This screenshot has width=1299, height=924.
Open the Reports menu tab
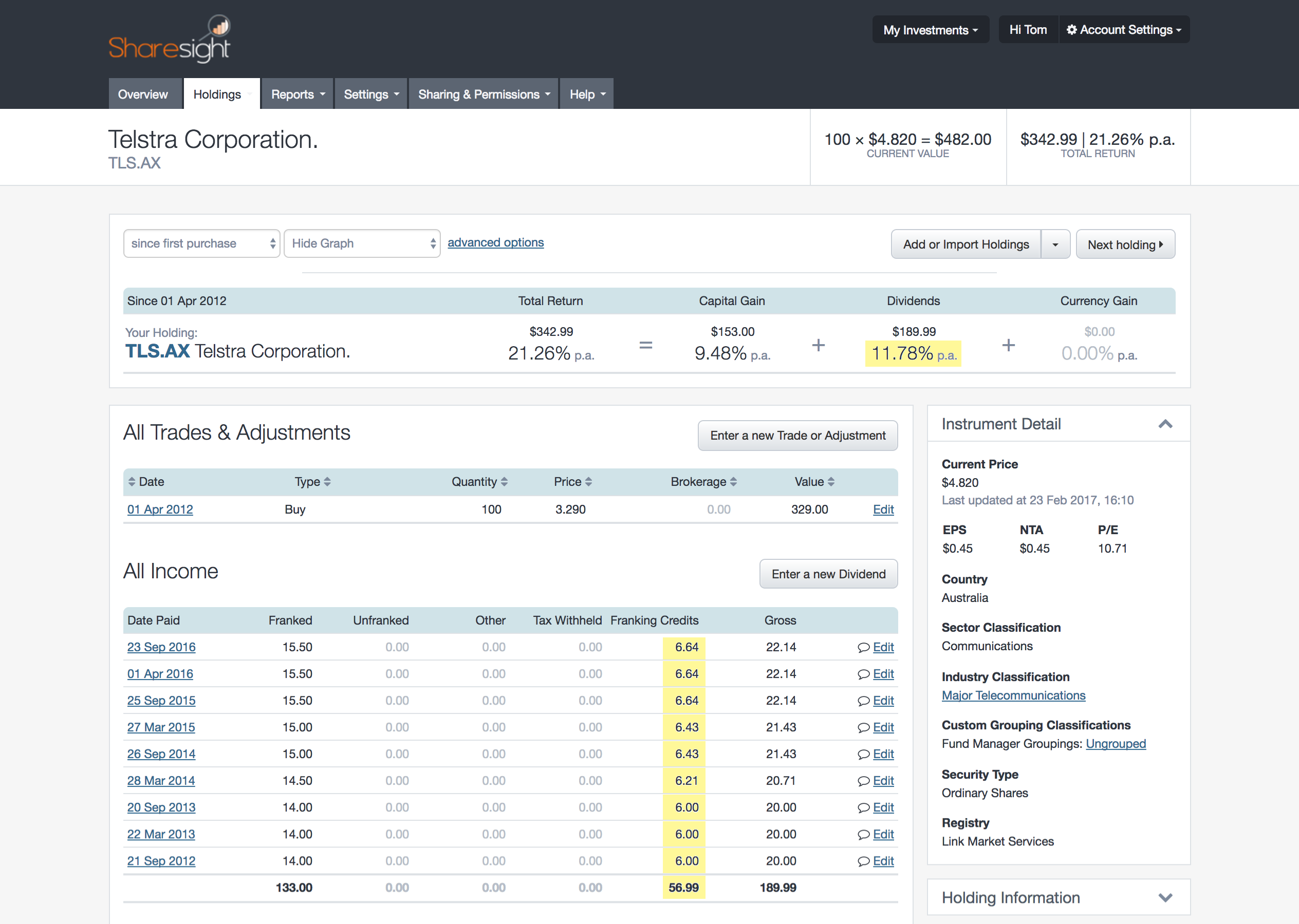click(x=298, y=94)
